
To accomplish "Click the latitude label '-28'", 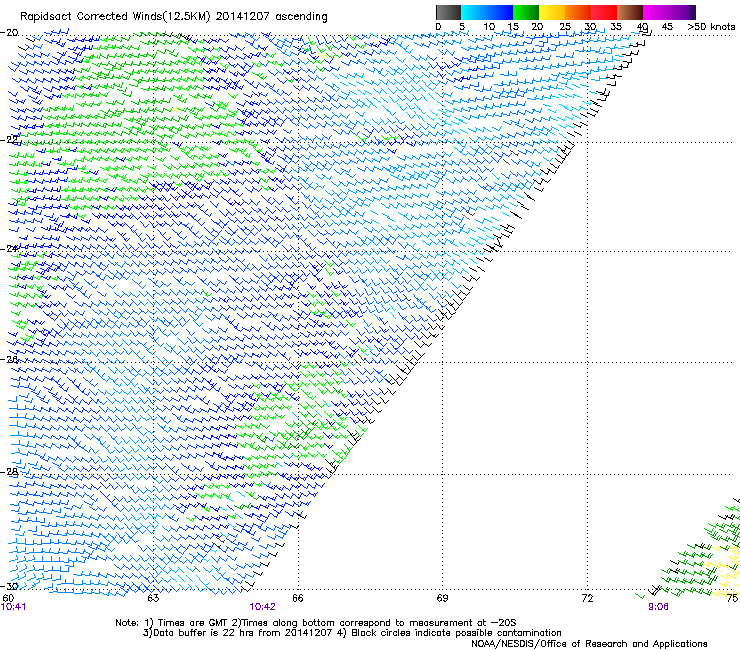I will (9, 471).
